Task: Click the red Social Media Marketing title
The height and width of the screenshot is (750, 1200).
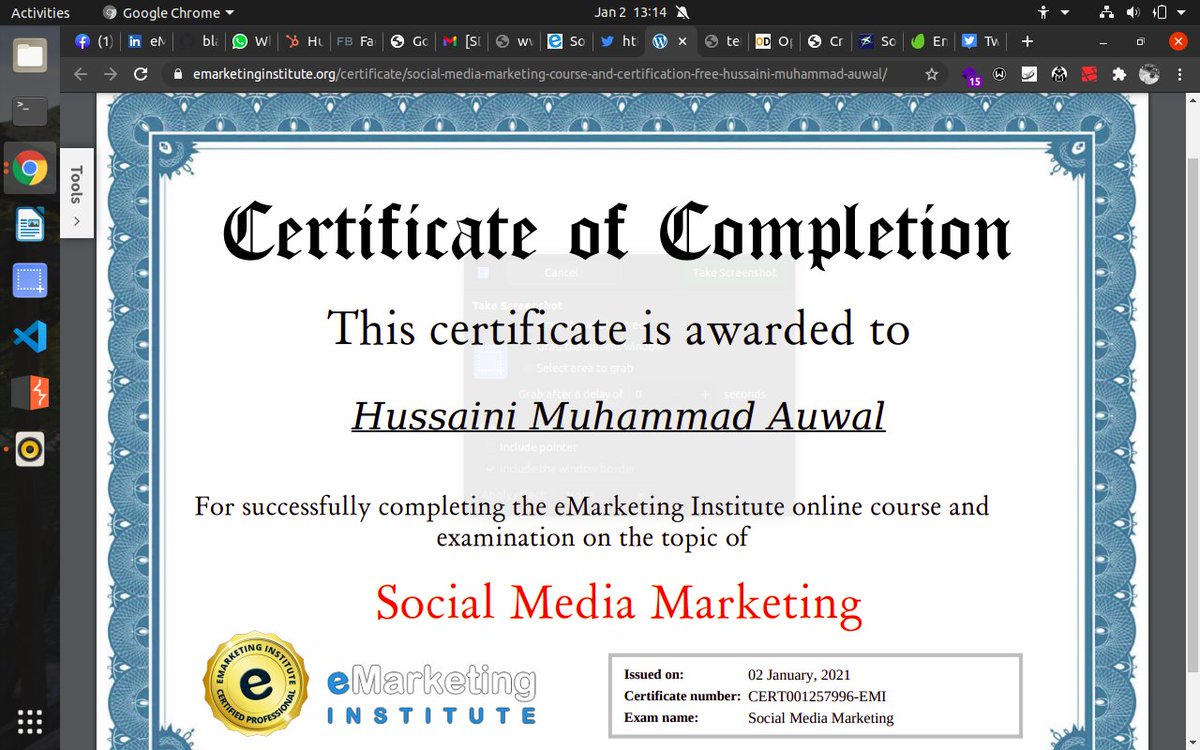Action: click(618, 602)
